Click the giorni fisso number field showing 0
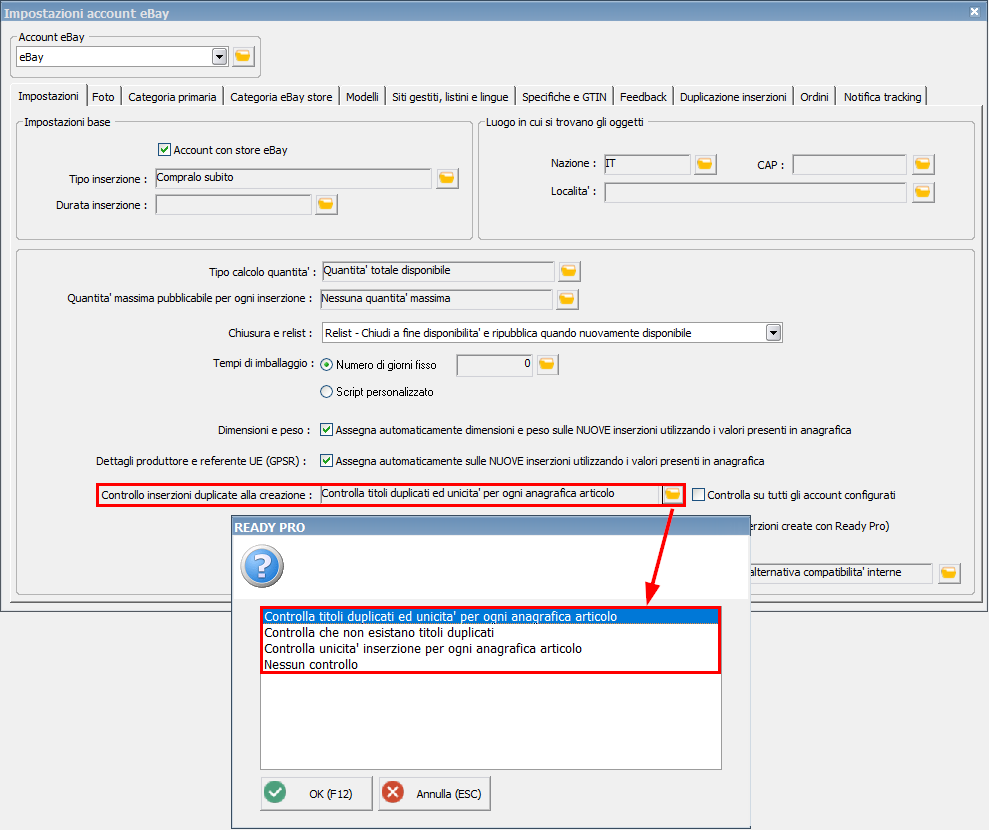Screen dimensions: 989x830 494,365
